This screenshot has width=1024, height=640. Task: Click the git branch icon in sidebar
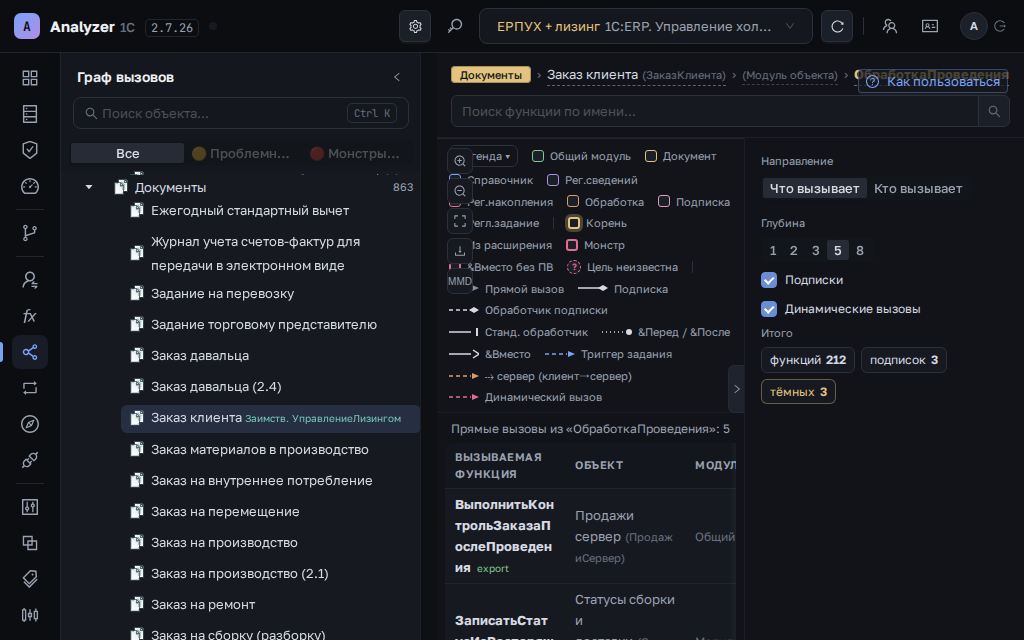point(29,232)
